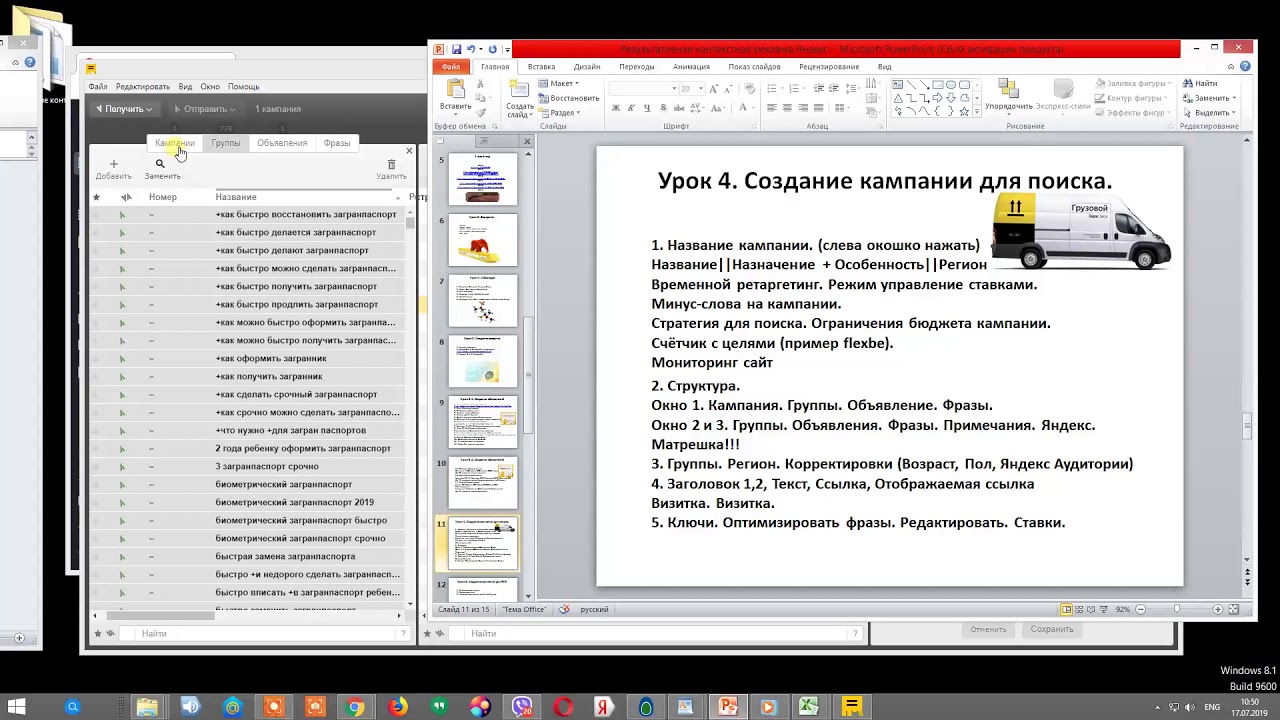Toggle the star column header filter
Image resolution: width=1280 pixels, height=720 pixels.
96,197
